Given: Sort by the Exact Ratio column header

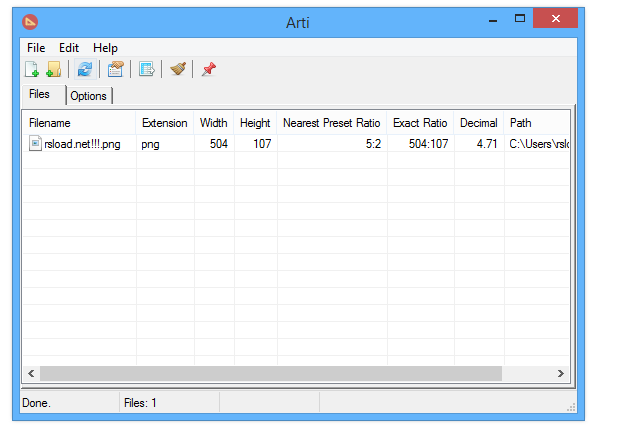Looking at the screenshot, I should pyautogui.click(x=420, y=123).
